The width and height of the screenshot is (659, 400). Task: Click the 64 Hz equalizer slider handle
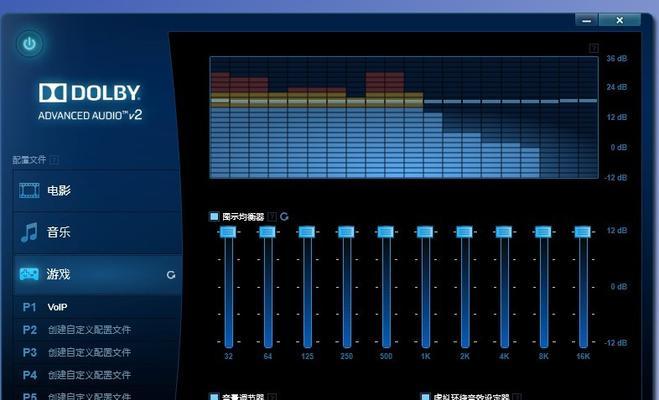click(x=267, y=232)
